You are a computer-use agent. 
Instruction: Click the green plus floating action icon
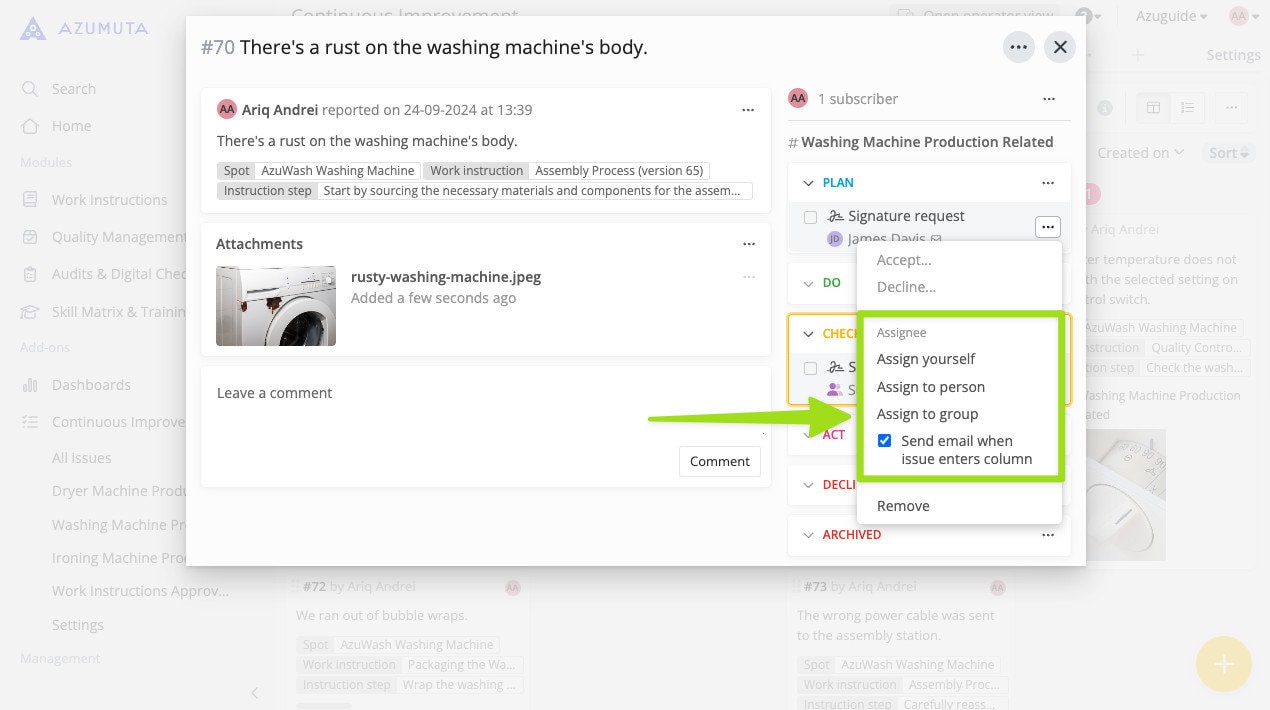(x=1223, y=663)
